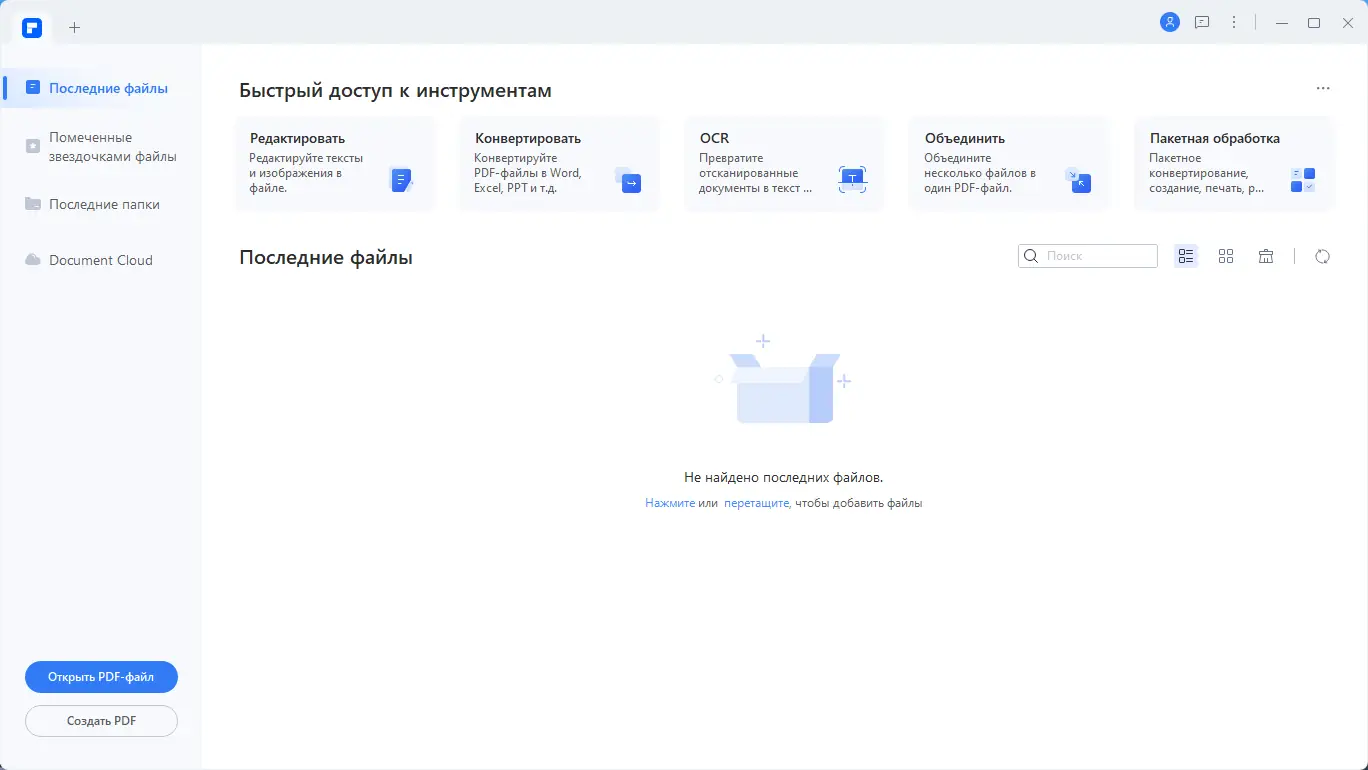Screen dimensions: 1368x770
Task: Refresh the recent files list
Action: [1323, 256]
